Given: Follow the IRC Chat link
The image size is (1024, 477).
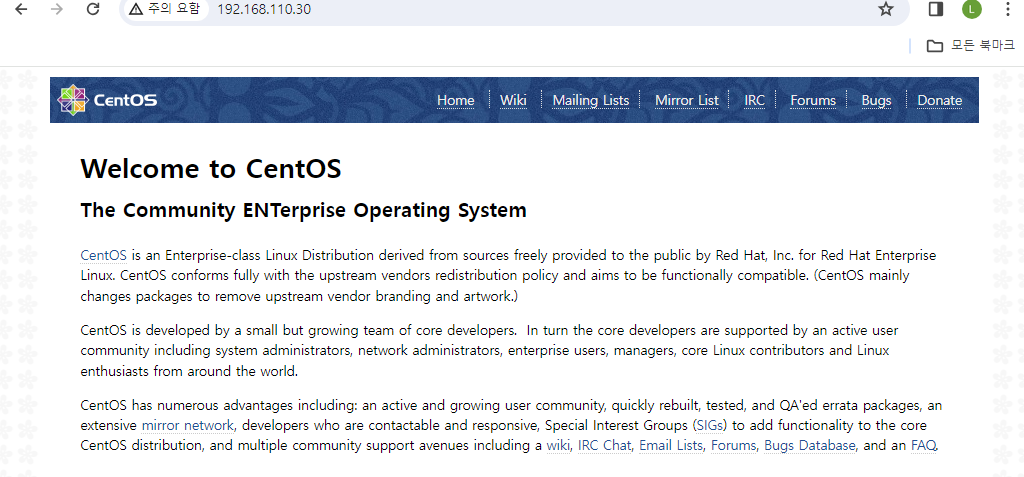Looking at the screenshot, I should coord(605,446).
